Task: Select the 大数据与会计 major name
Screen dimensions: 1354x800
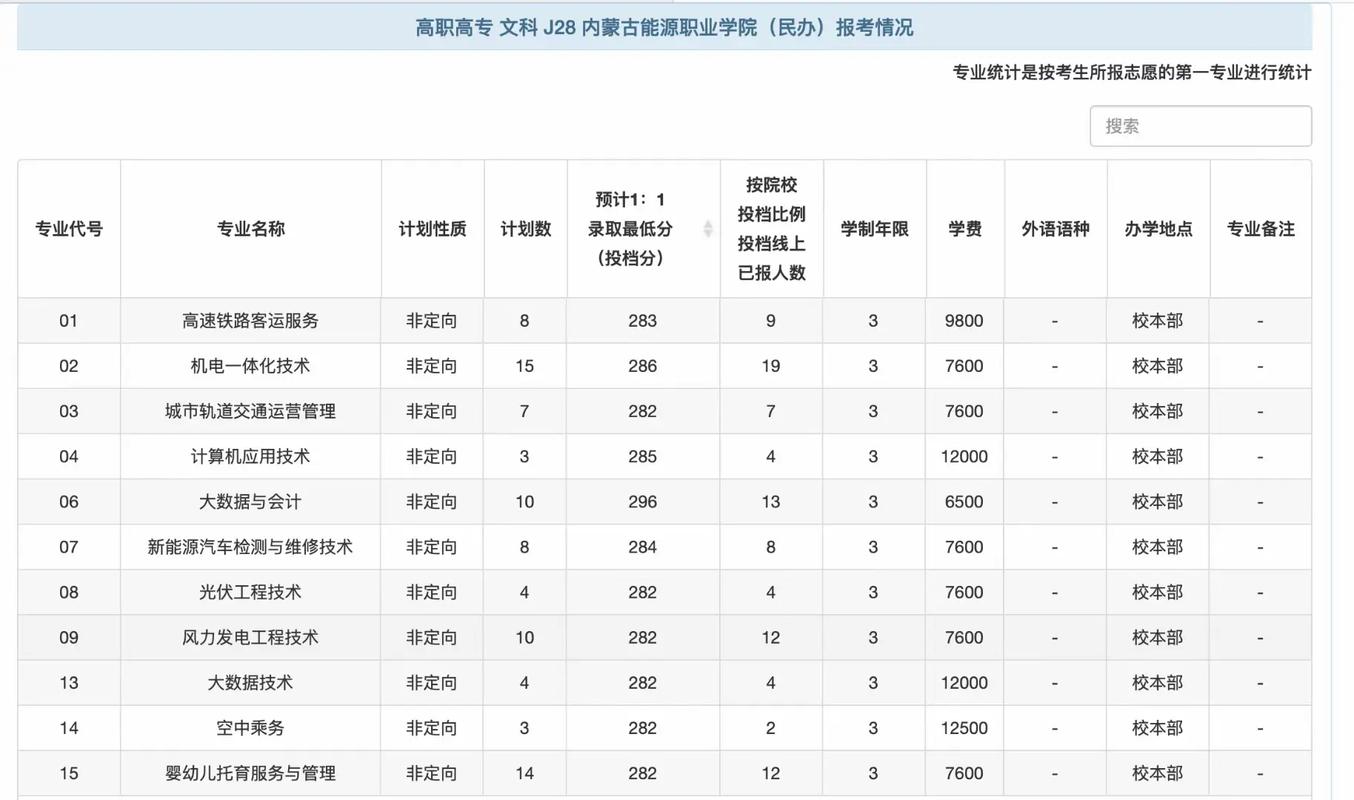Action: coord(251,502)
